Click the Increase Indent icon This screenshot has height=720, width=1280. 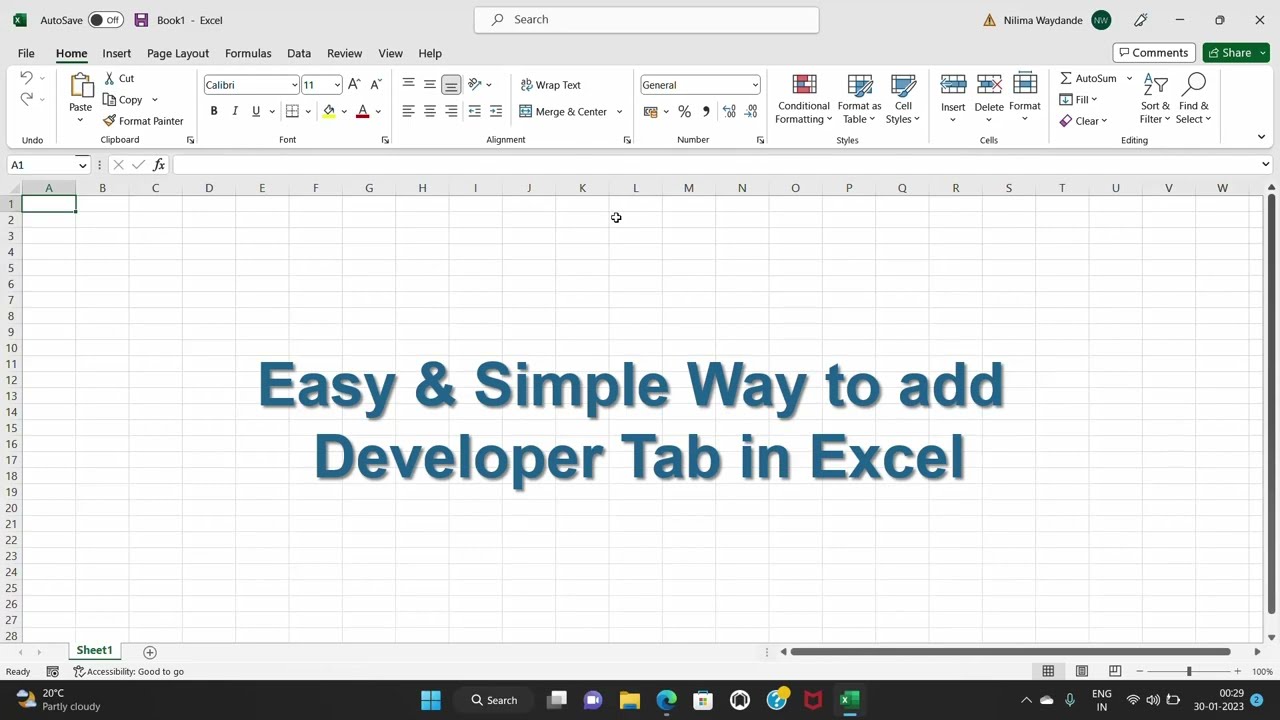click(496, 111)
